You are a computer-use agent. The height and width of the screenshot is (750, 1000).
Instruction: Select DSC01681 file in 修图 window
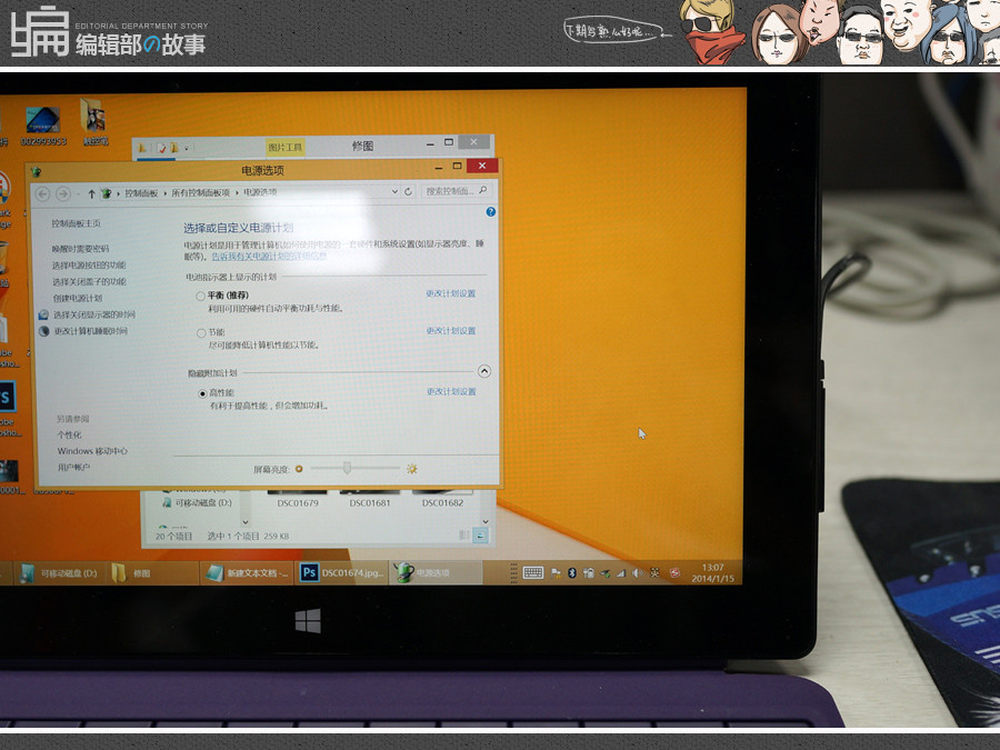click(x=370, y=503)
